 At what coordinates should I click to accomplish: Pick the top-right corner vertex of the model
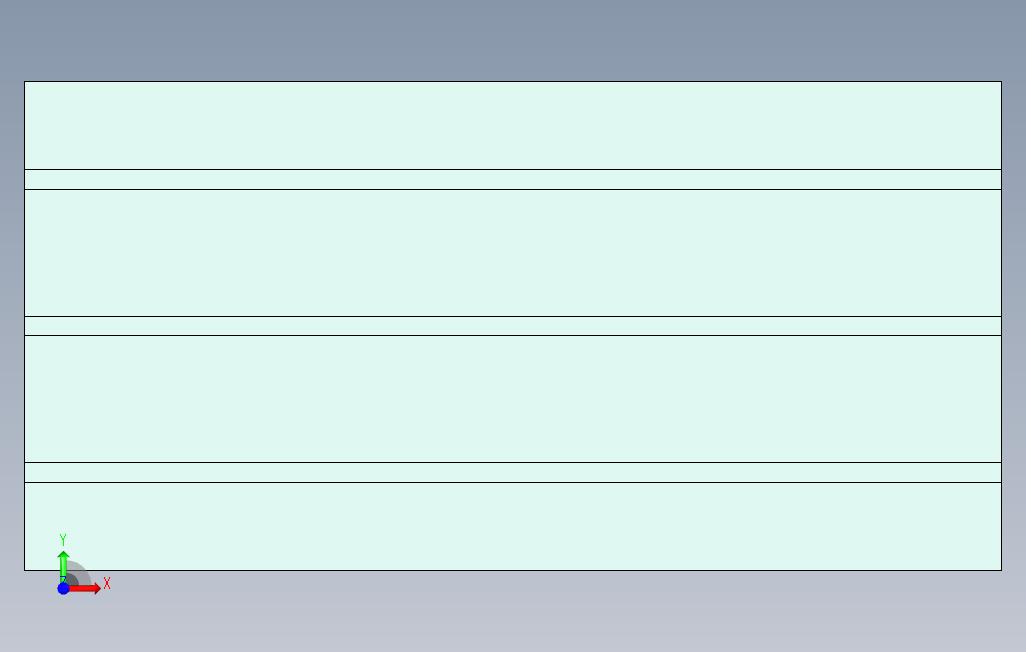coord(1002,81)
